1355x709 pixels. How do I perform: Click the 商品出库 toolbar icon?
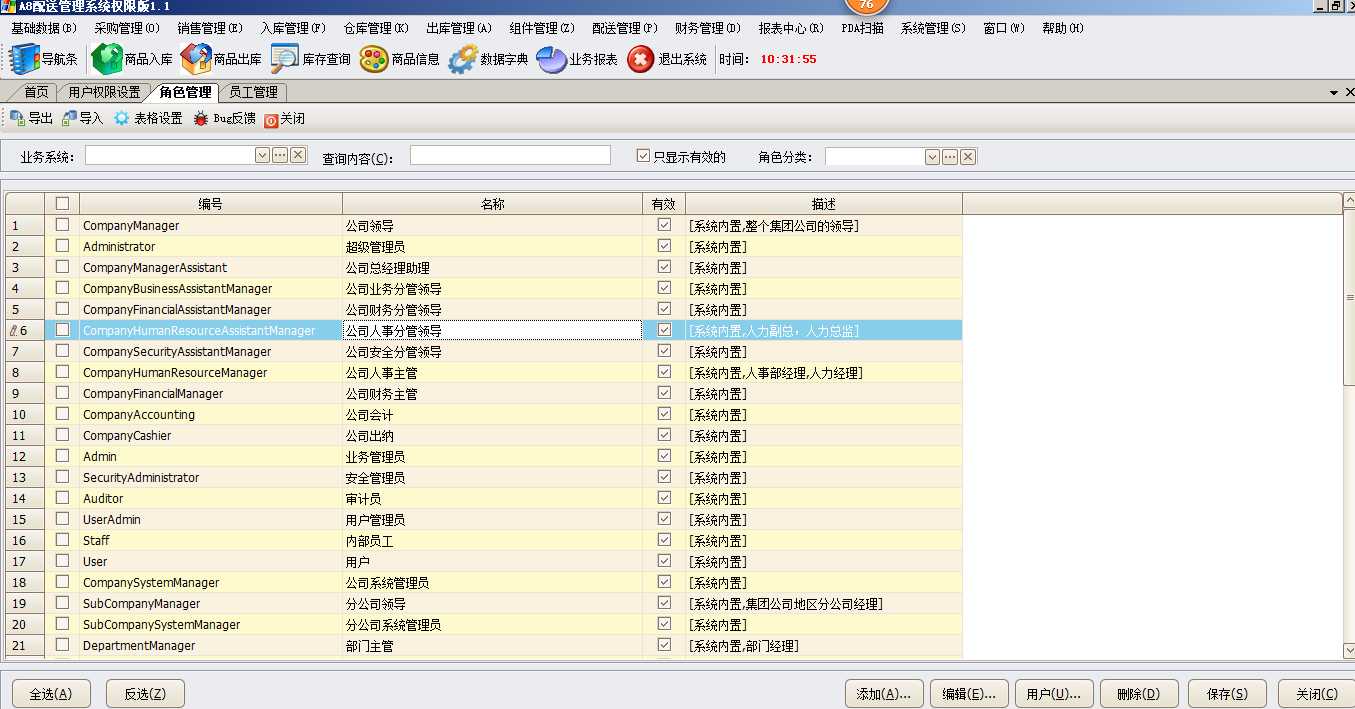(196, 59)
